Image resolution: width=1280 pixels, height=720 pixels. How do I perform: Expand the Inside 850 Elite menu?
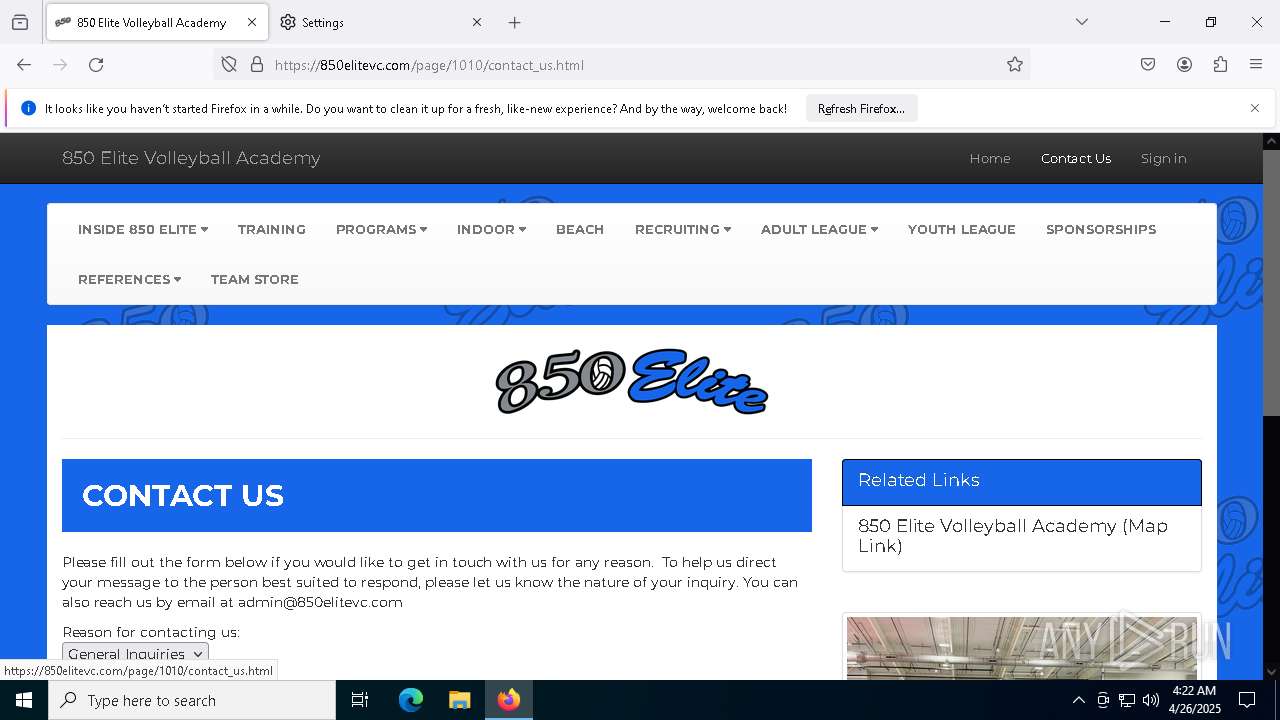(143, 229)
